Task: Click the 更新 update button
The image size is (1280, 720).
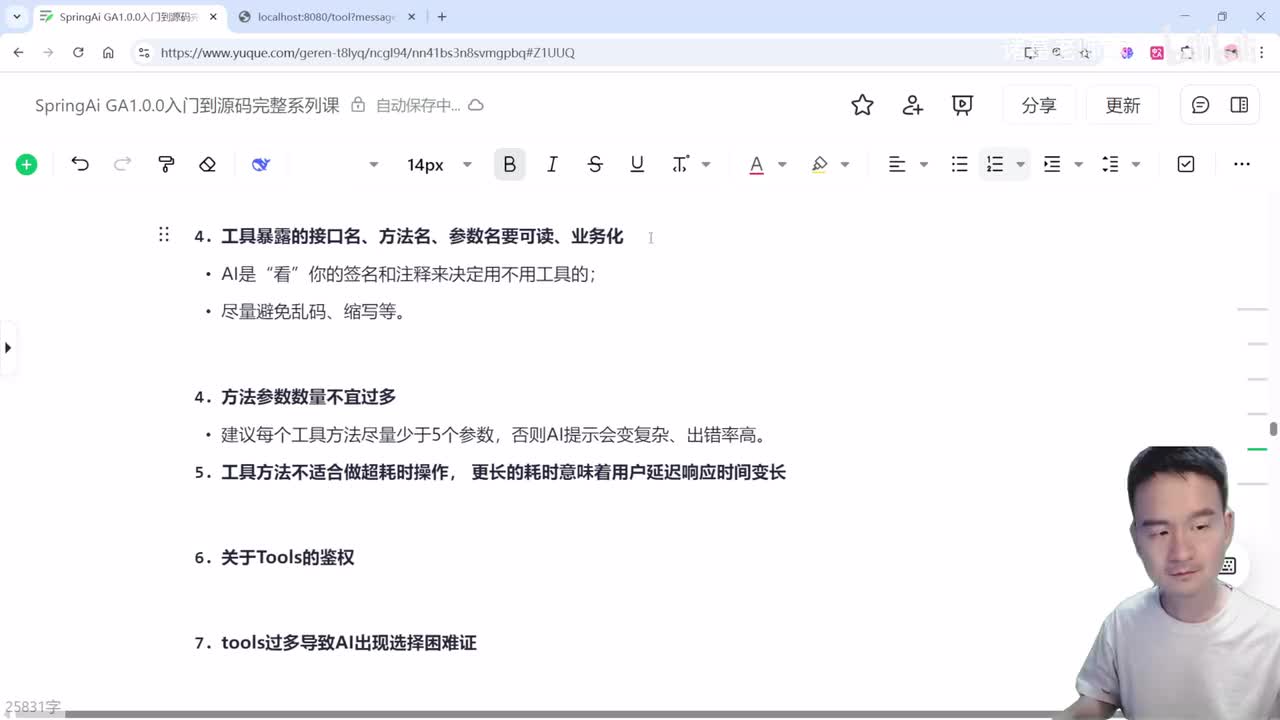Action: pyautogui.click(x=1123, y=105)
